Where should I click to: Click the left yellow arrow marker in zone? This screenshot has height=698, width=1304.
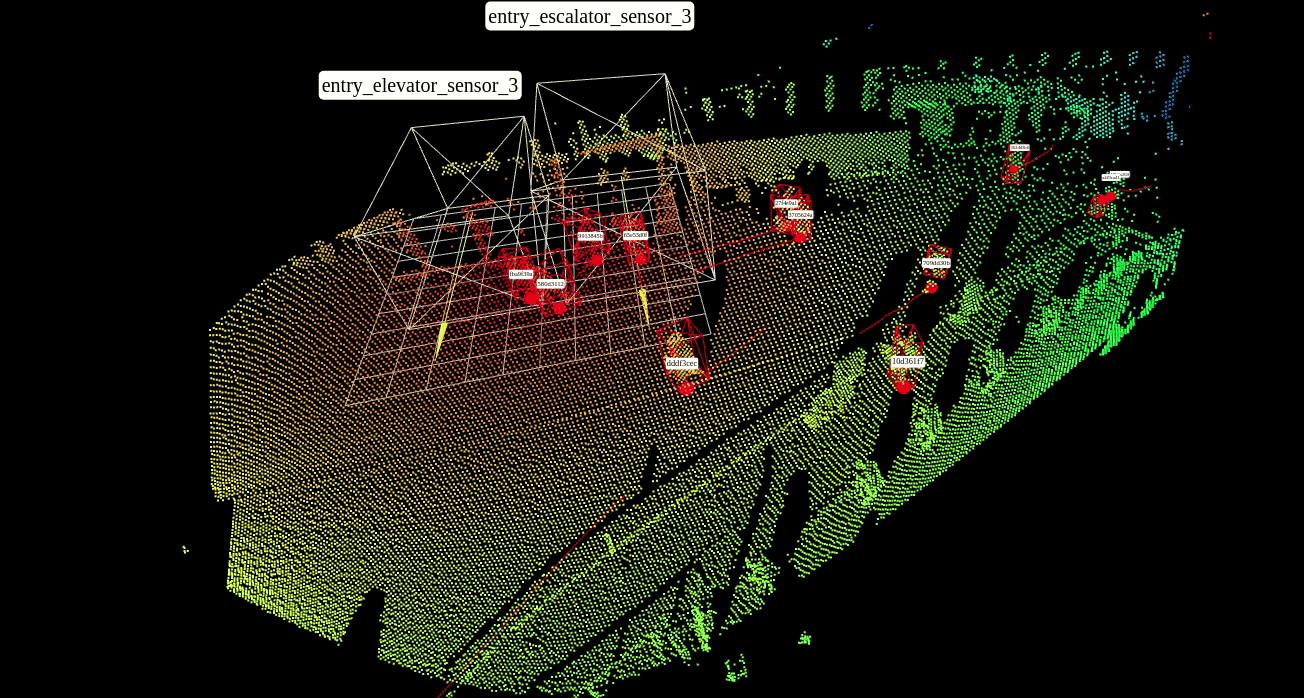(x=439, y=339)
